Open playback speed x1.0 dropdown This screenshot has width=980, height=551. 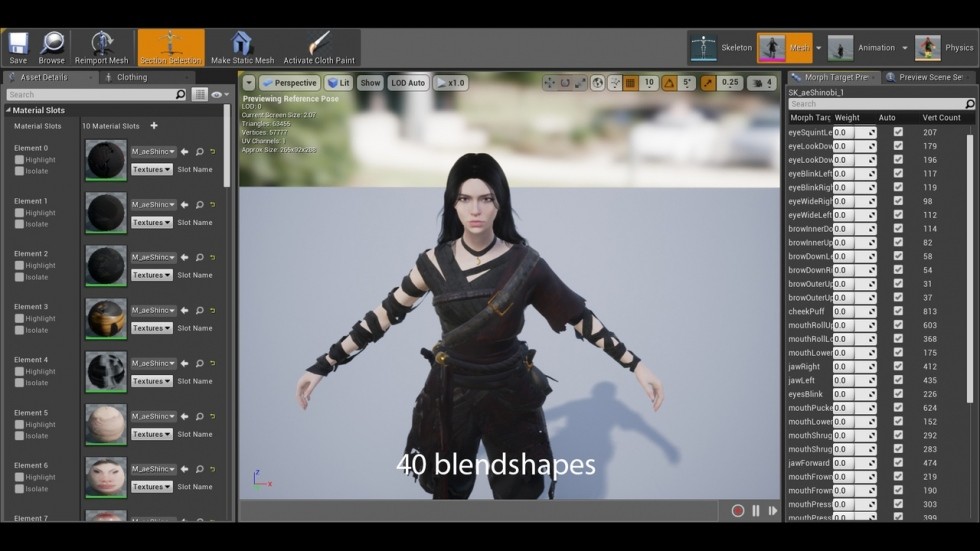pyautogui.click(x=451, y=82)
